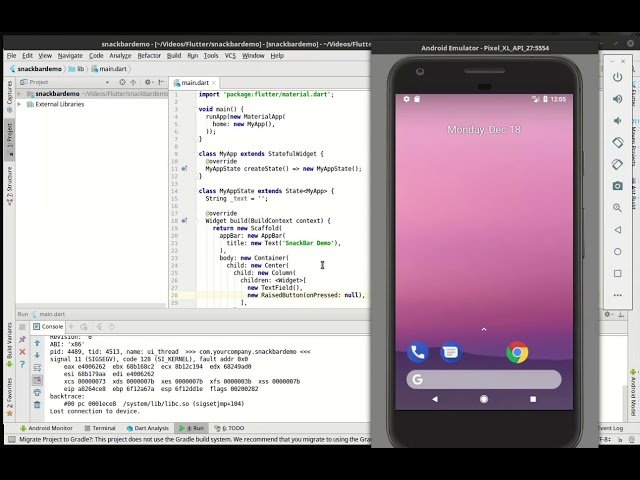This screenshot has width=640, height=480.
Task: Open the Navigate menu
Action: tap(70, 56)
